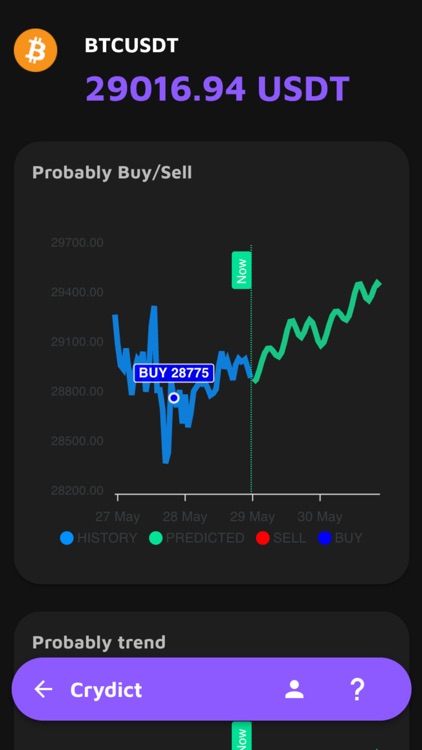Open the Probably trend card heading

99,642
